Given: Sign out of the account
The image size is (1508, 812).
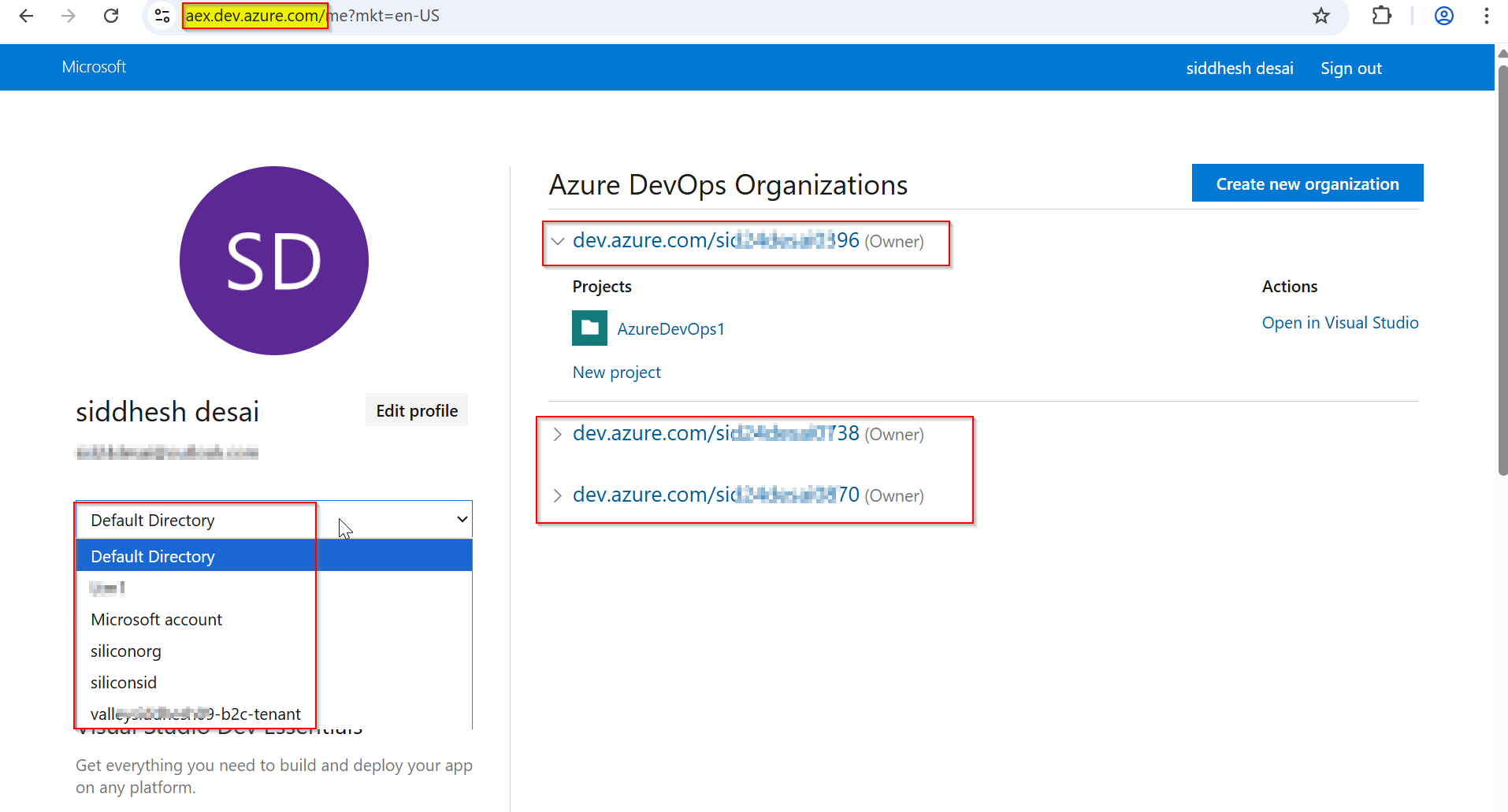Looking at the screenshot, I should pyautogui.click(x=1351, y=69).
